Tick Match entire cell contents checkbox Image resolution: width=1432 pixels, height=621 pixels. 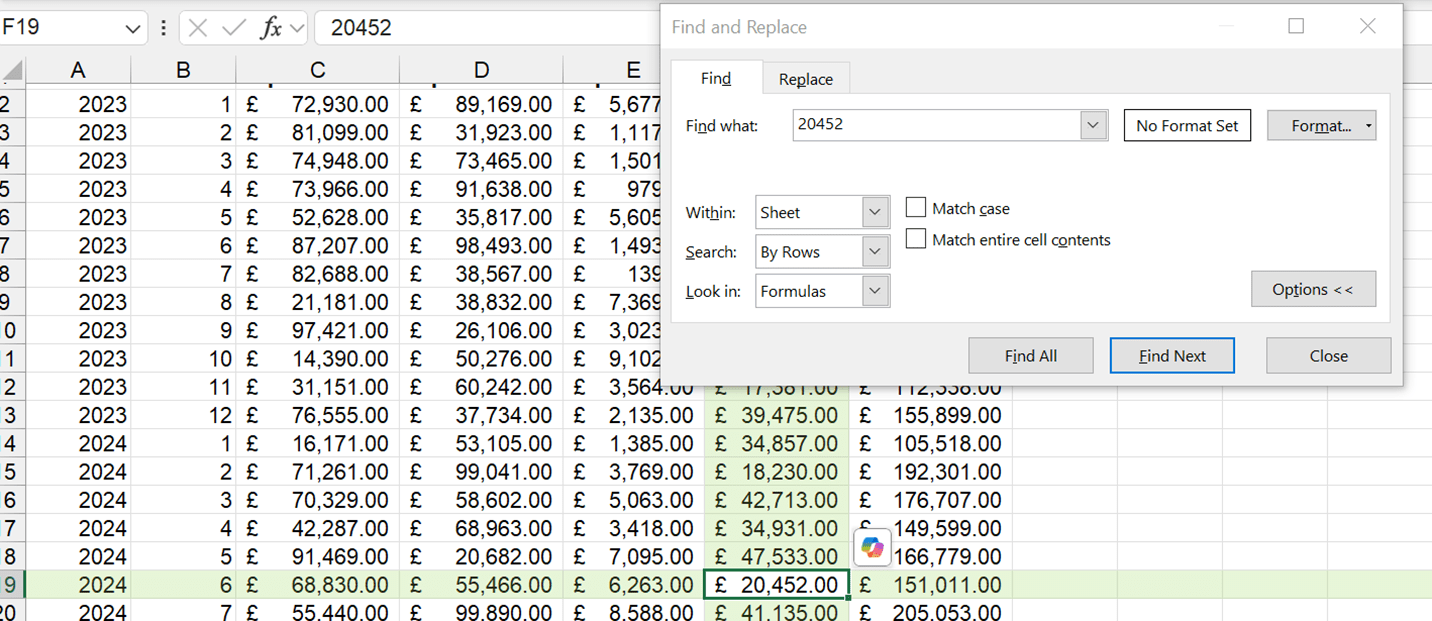point(915,239)
